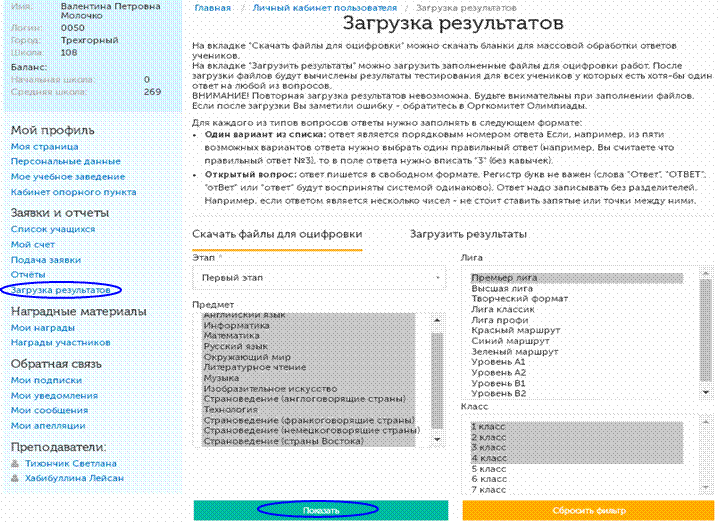Select Высшая лига in Лига list
Screen dimensions: 718x522
coord(577,288)
